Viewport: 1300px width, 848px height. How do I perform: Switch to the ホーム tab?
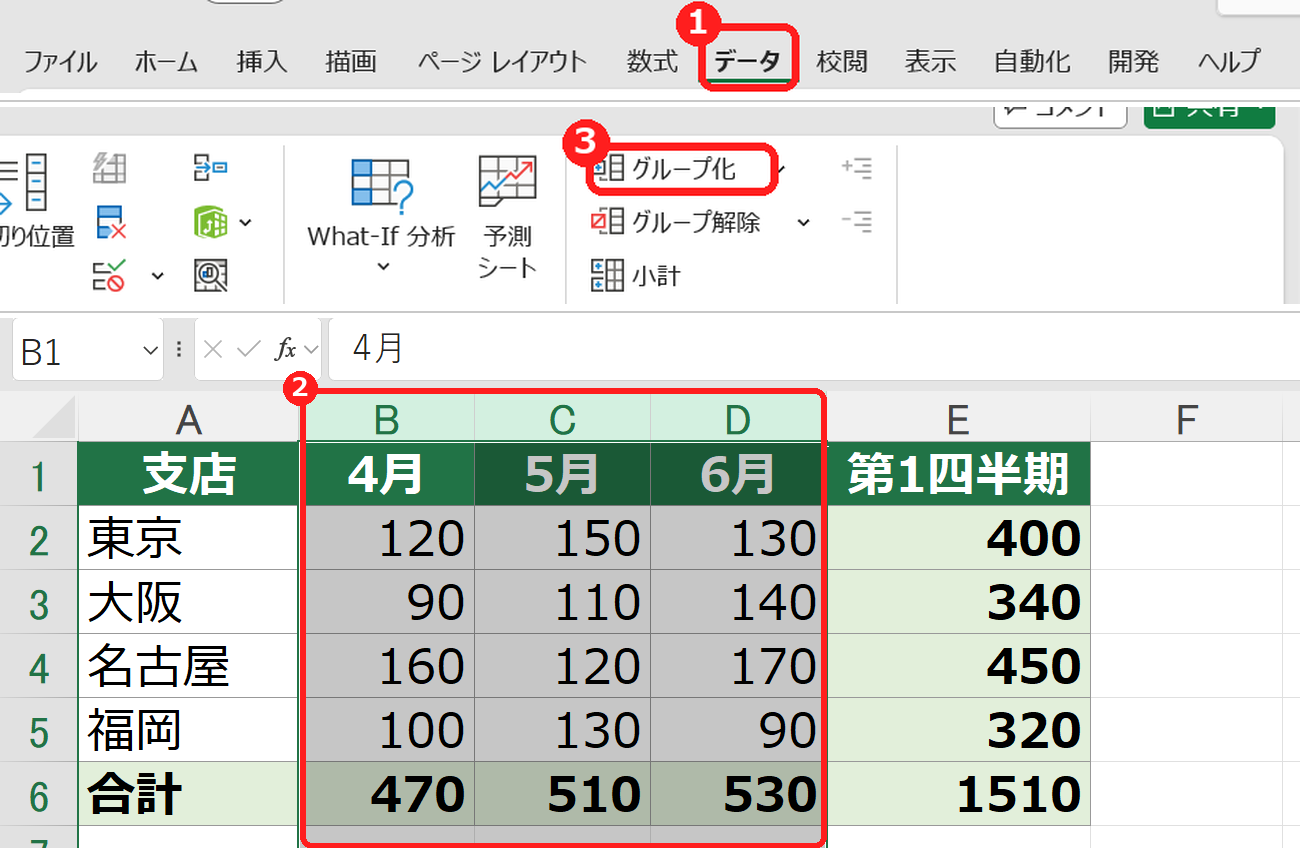click(166, 62)
